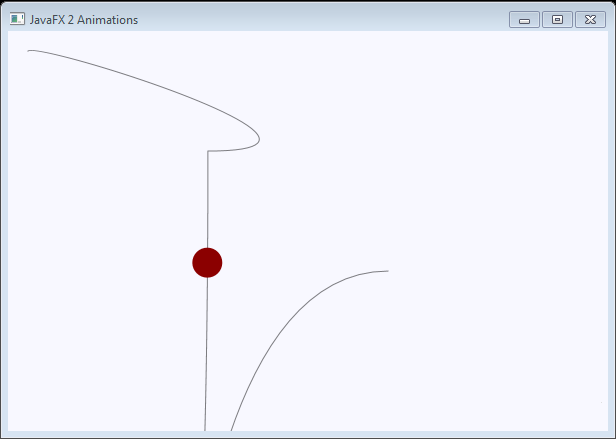This screenshot has height=439, width=616.
Task: Maximize the JavaFX 2 Animations window
Action: pyautogui.click(x=557, y=20)
